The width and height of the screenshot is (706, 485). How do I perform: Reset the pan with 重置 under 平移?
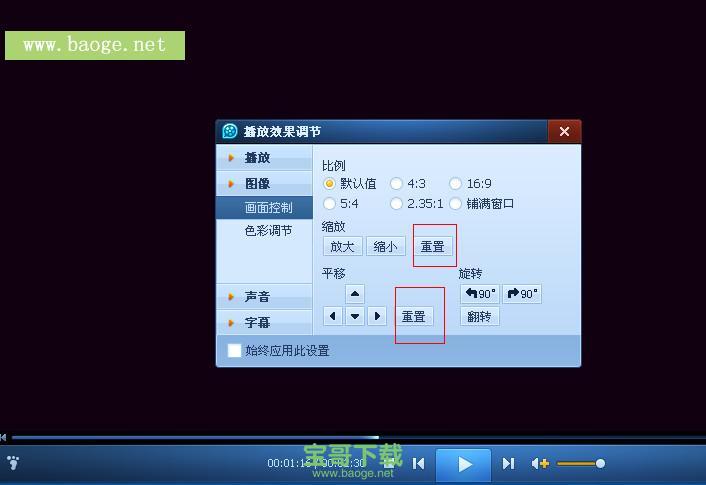[414, 316]
